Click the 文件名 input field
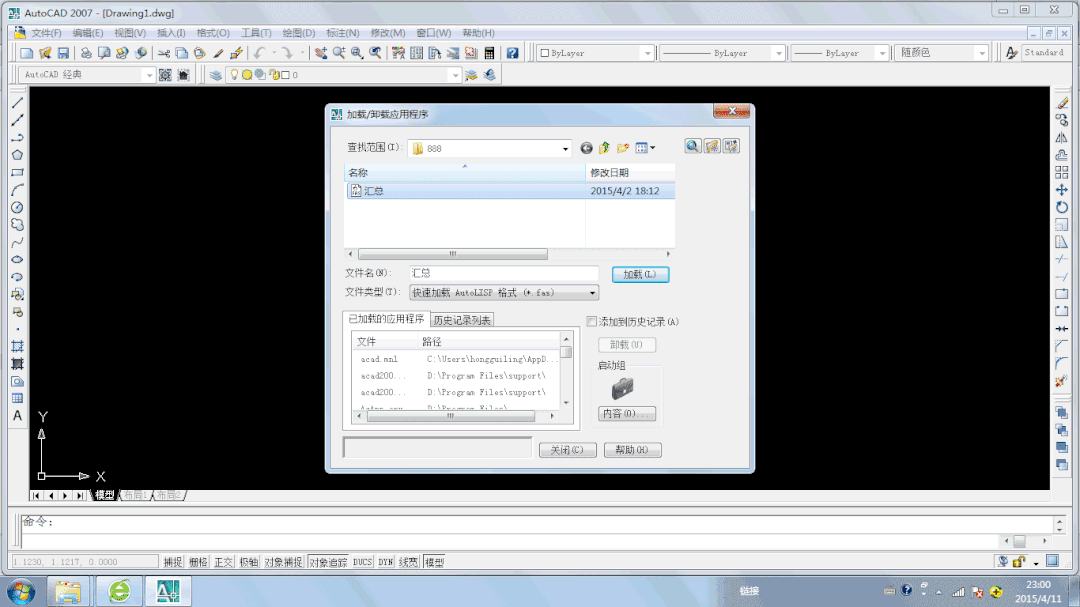 503,274
